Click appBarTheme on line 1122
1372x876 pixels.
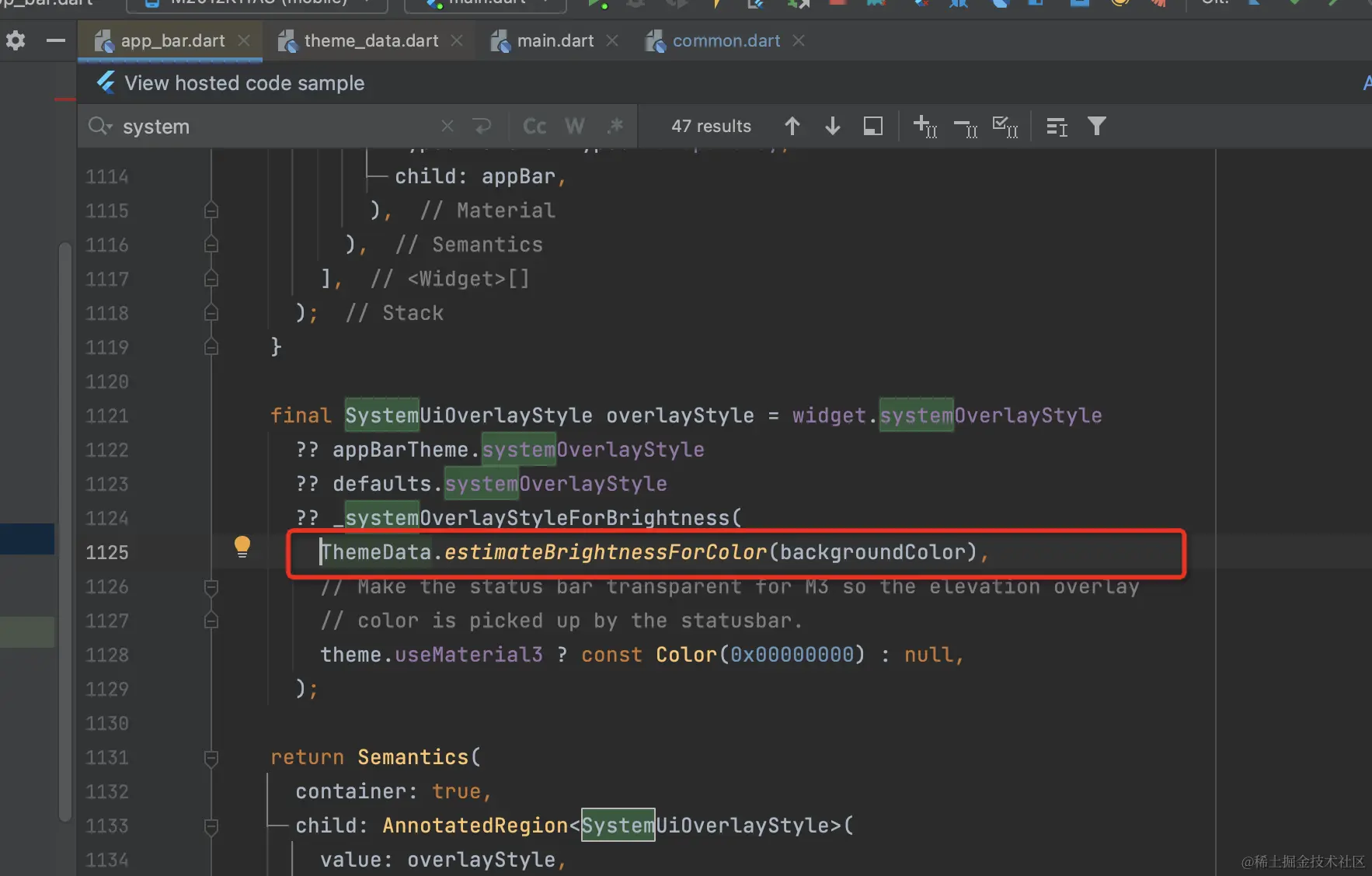400,450
